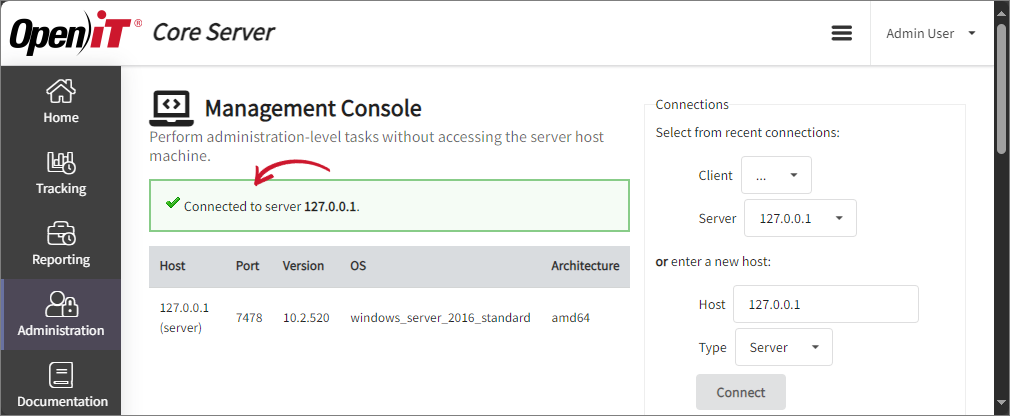Click windows_server_2016_standard cell

pos(441,317)
